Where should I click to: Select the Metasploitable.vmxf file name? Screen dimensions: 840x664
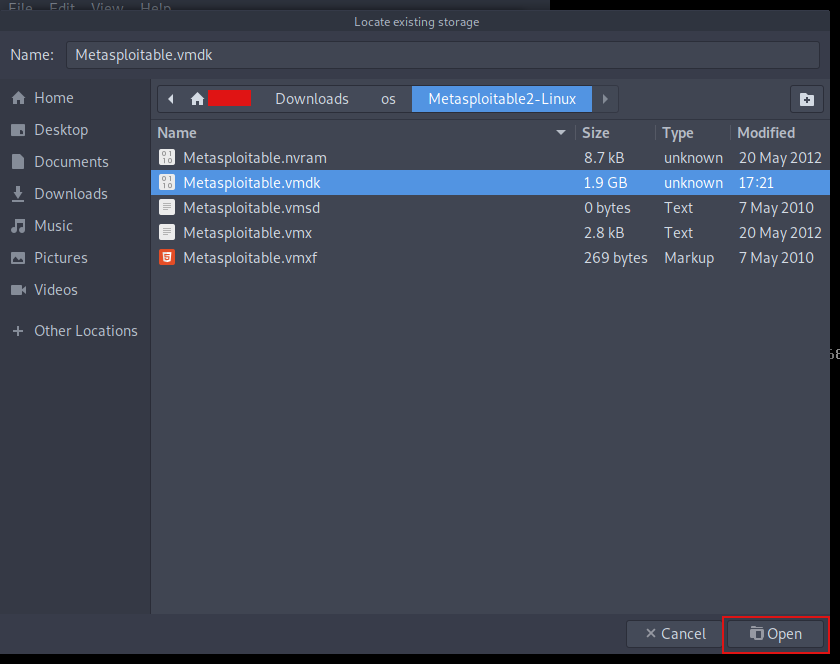(x=250, y=258)
